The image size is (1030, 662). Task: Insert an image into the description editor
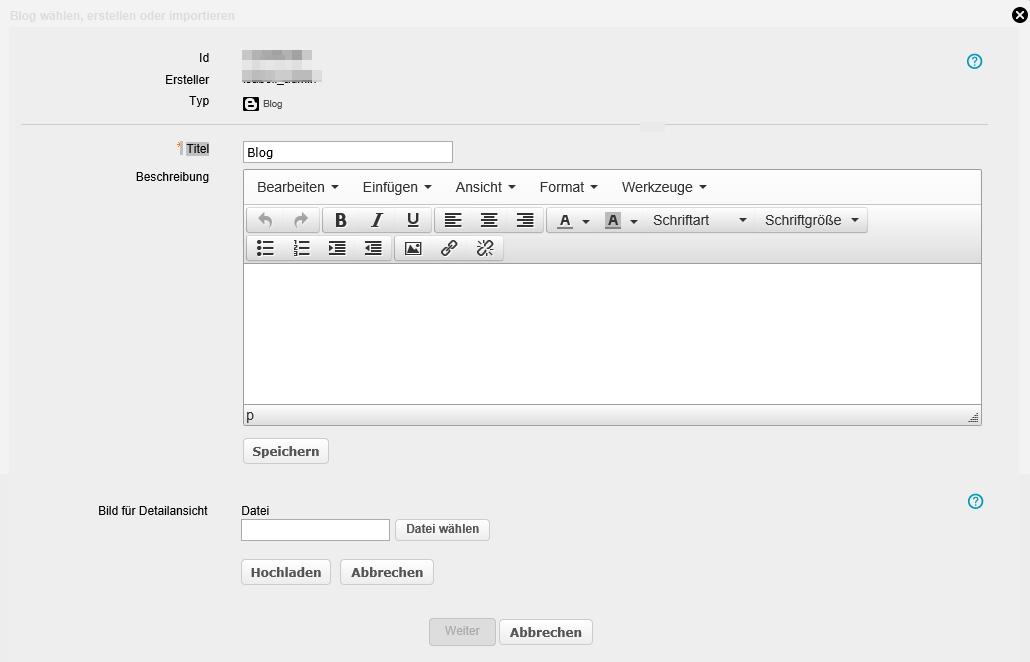pos(413,248)
